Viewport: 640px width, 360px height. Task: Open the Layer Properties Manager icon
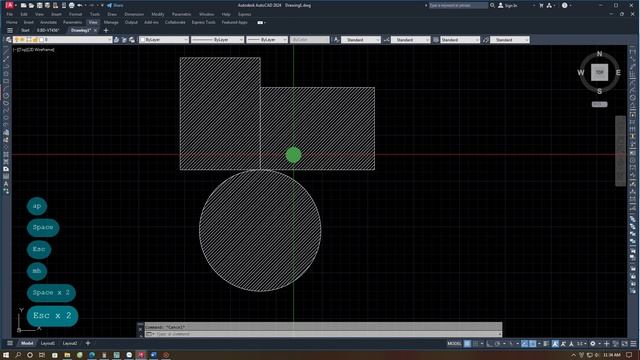click(x=9, y=40)
